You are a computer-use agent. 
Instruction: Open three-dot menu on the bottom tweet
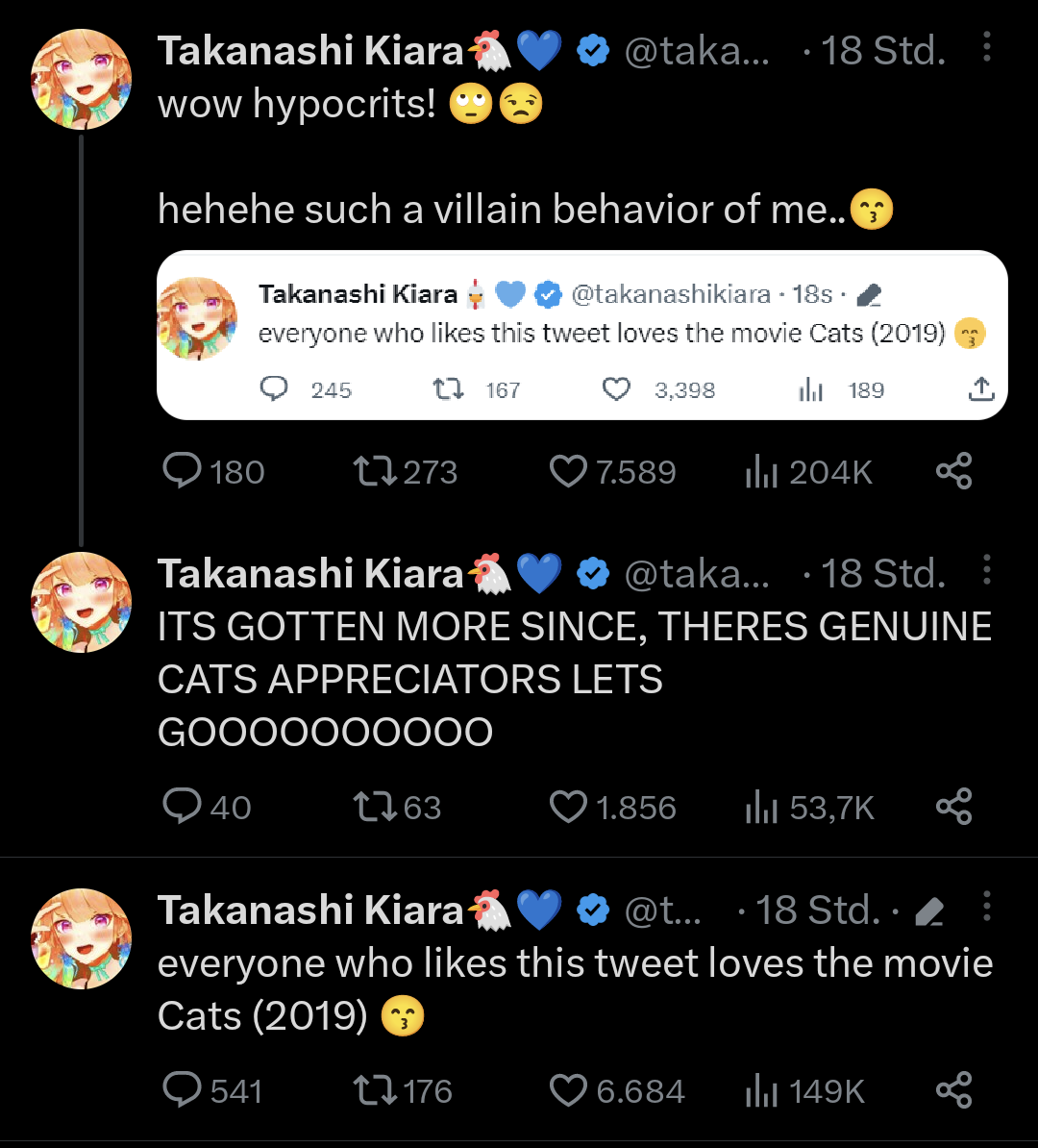[x=986, y=907]
